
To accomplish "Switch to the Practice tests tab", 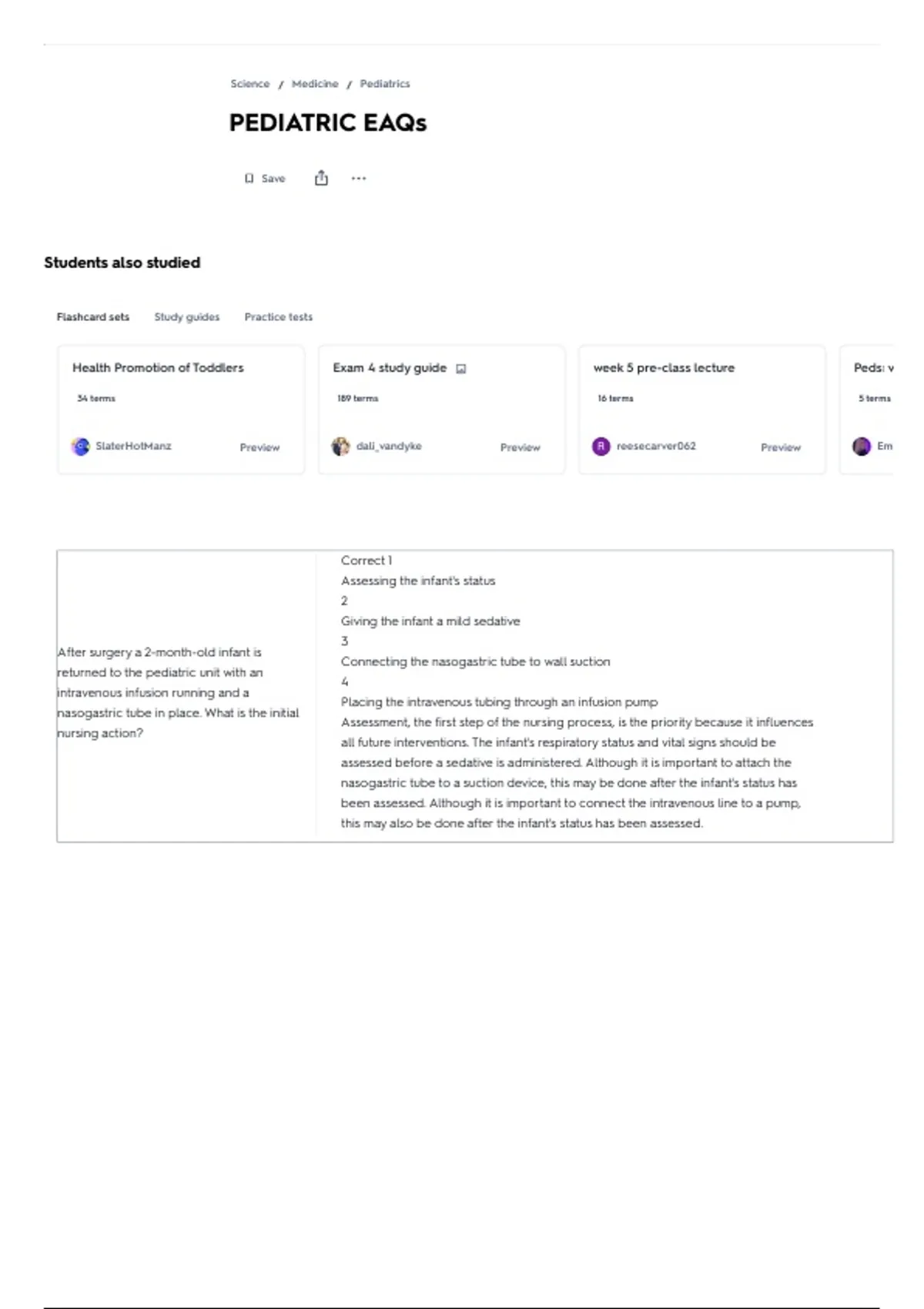I will (279, 317).
